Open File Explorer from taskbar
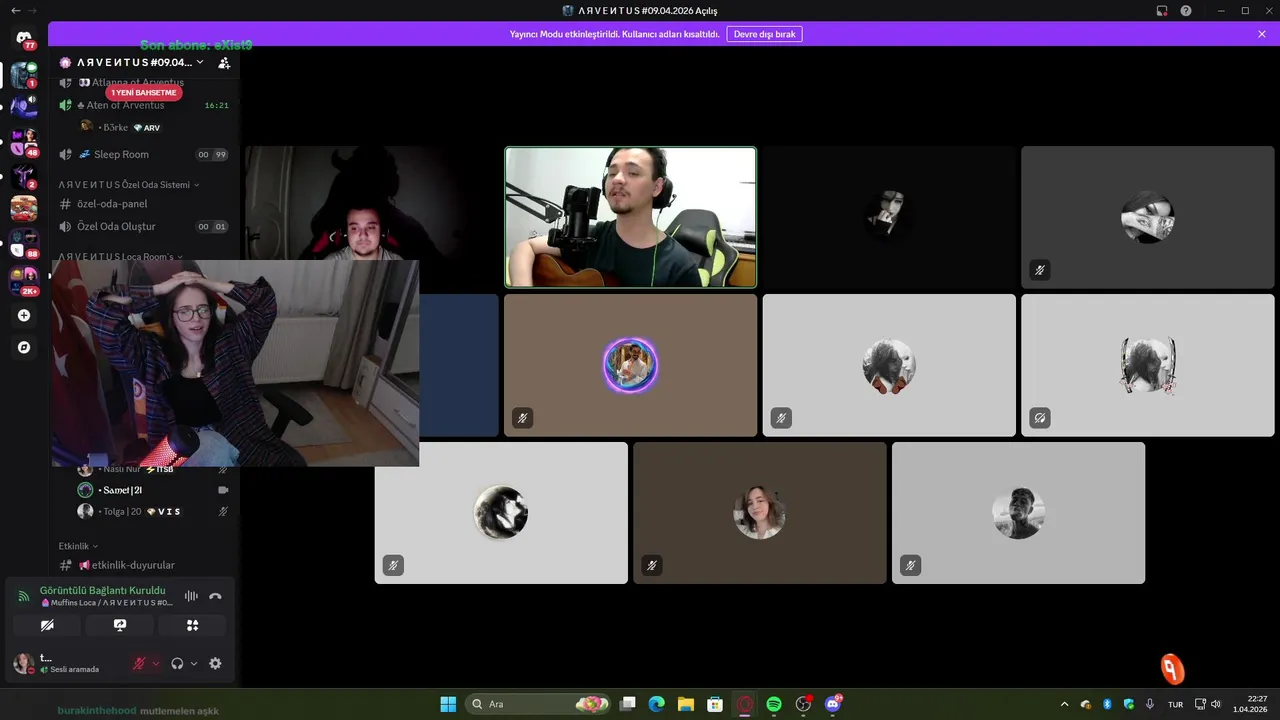The image size is (1280, 720). [x=686, y=704]
